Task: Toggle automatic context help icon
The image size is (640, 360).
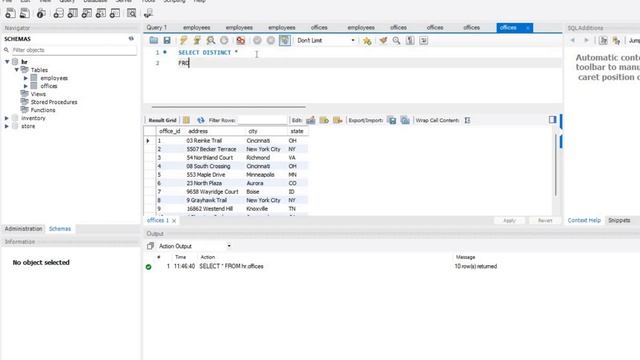Action: tap(603, 40)
